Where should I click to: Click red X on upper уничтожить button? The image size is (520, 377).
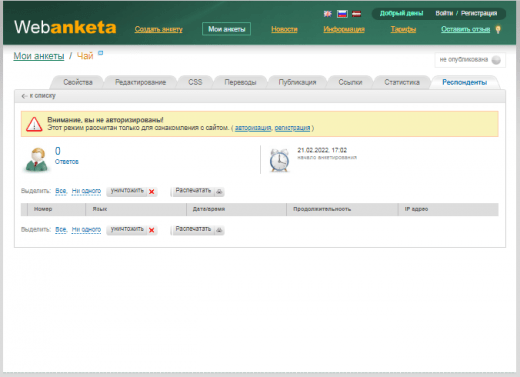pos(152,192)
